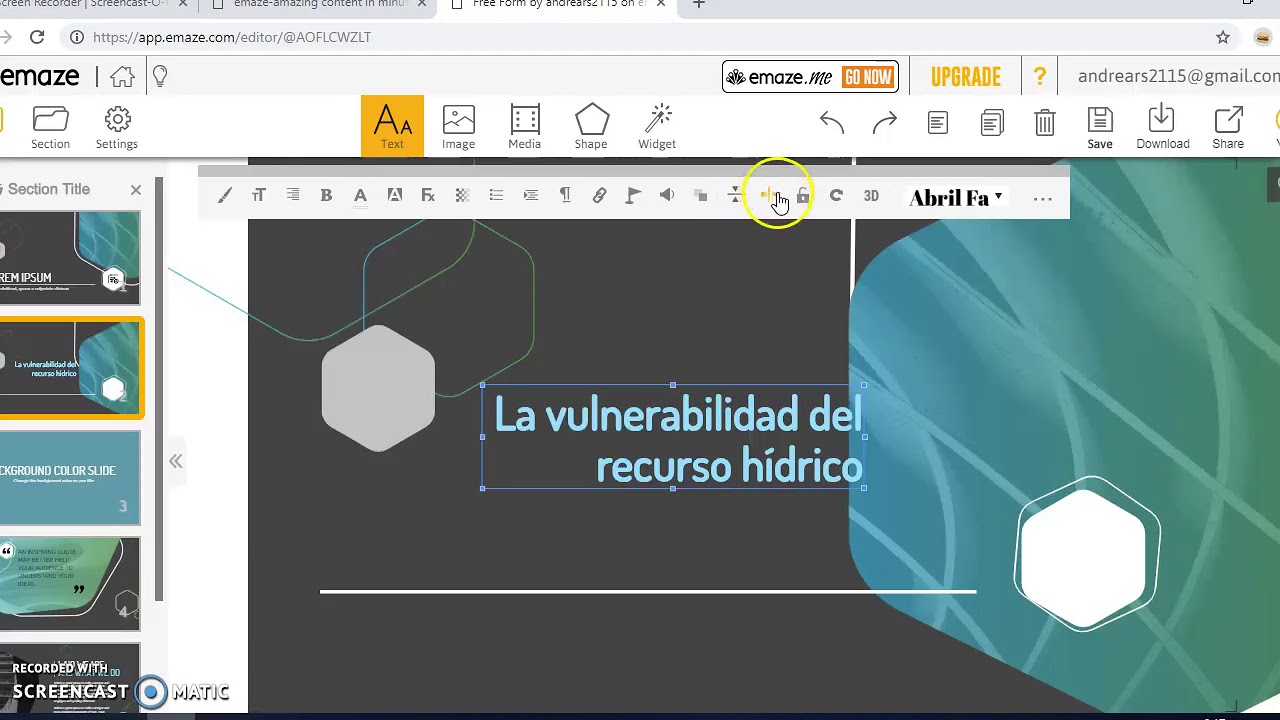
Task: Open the lightbulb tips icon
Action: click(x=160, y=77)
